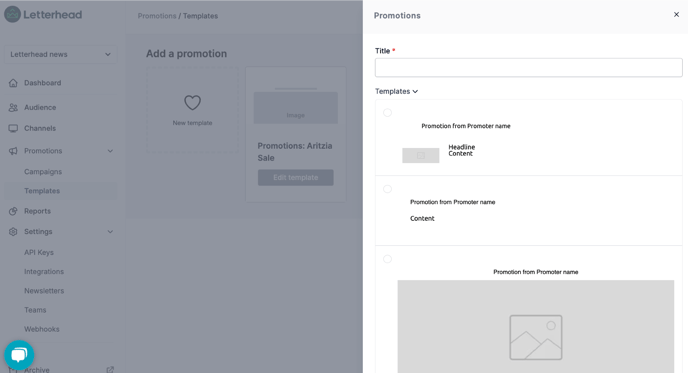Select the Headline Content template radio button
The image size is (688, 373).
click(x=387, y=113)
